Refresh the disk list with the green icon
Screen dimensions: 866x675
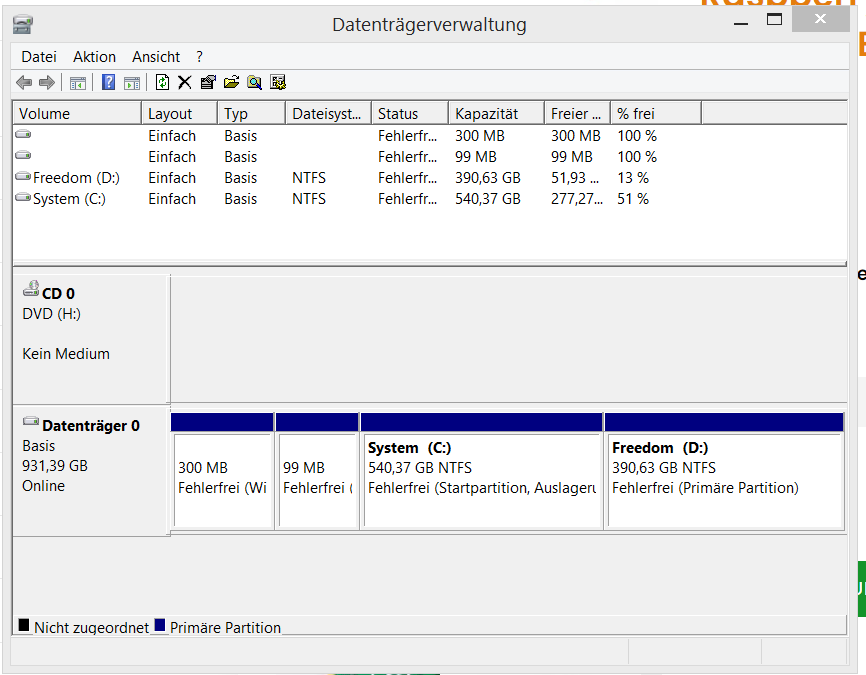(x=162, y=83)
